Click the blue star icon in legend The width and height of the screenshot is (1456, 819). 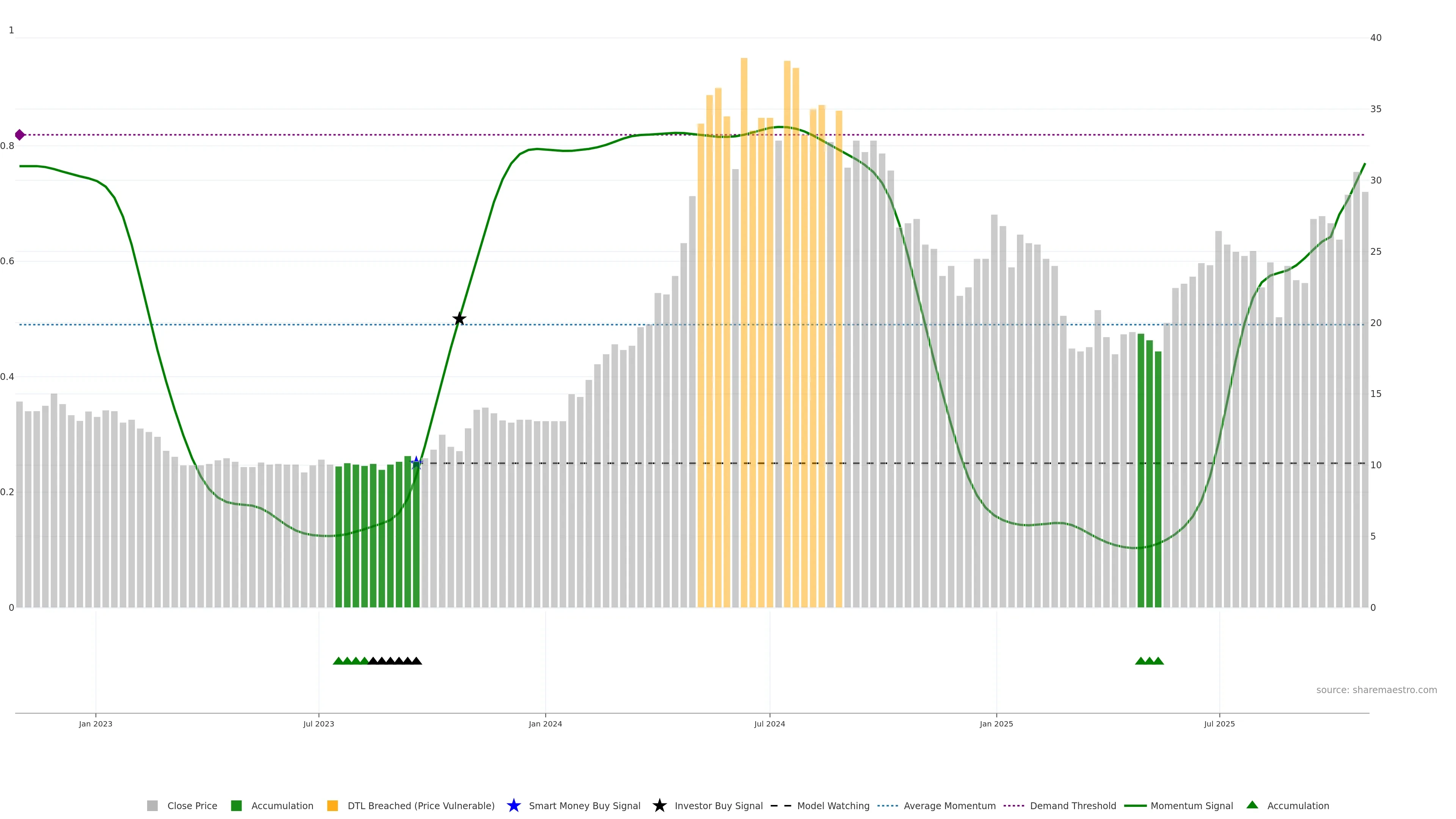click(513, 806)
